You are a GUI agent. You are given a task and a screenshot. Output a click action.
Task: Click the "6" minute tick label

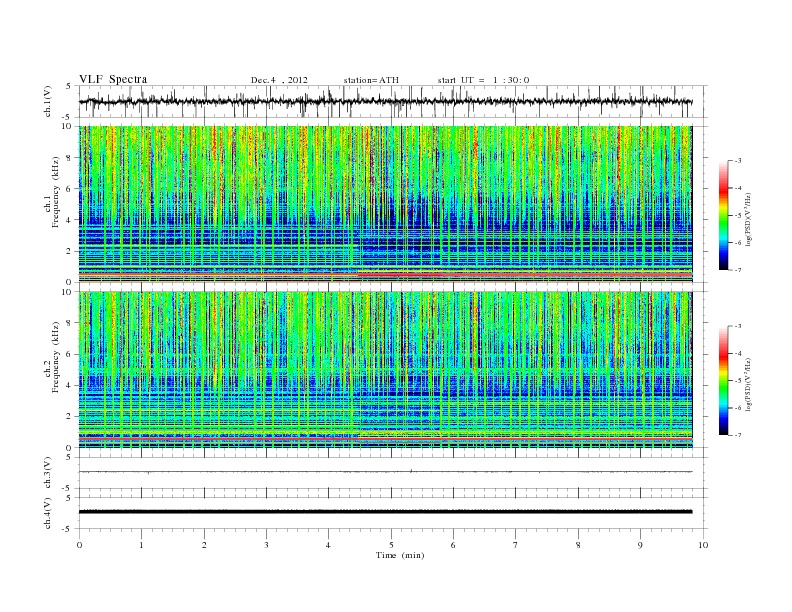pos(453,545)
